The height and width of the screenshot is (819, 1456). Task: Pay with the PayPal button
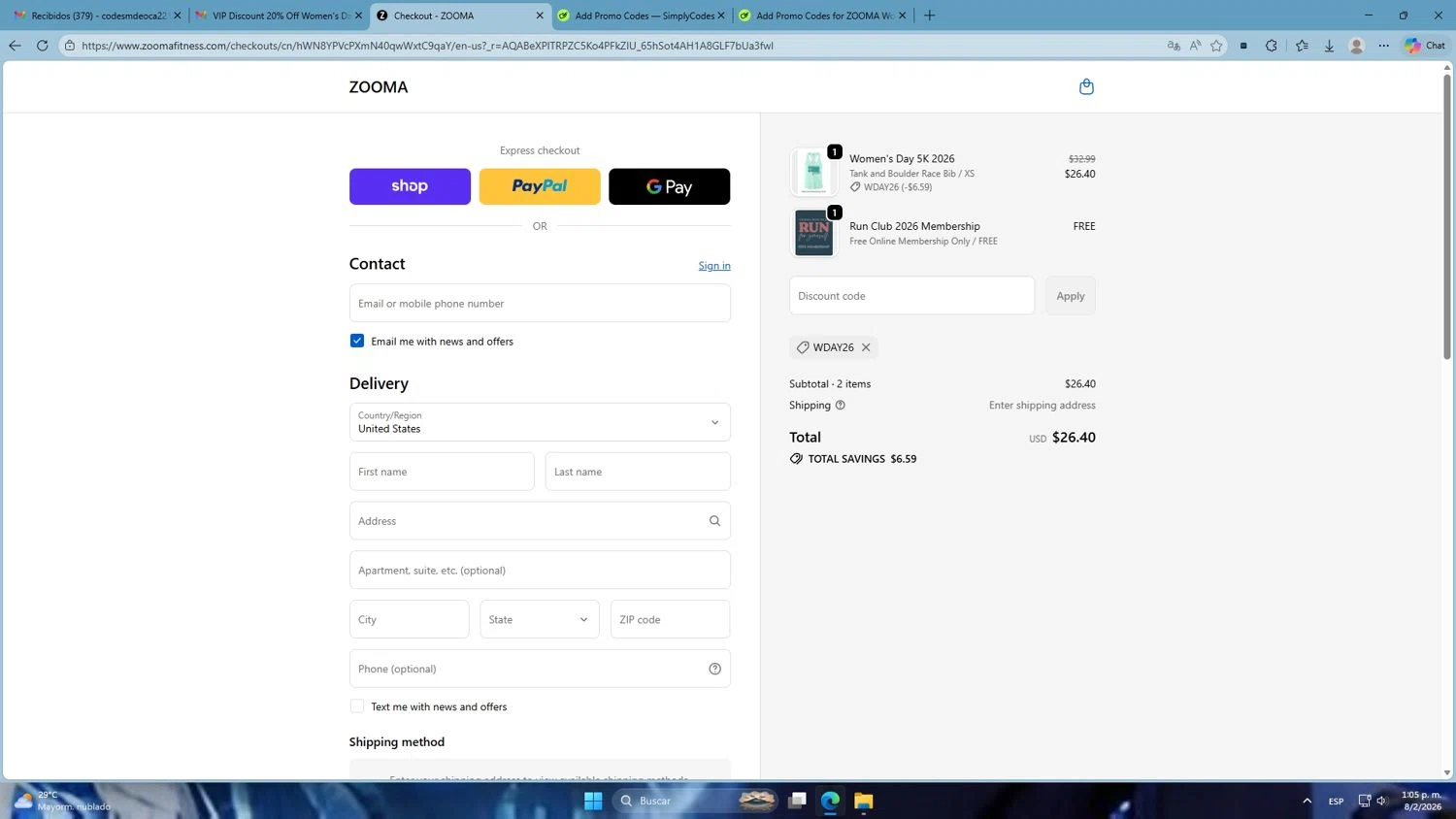tap(540, 186)
